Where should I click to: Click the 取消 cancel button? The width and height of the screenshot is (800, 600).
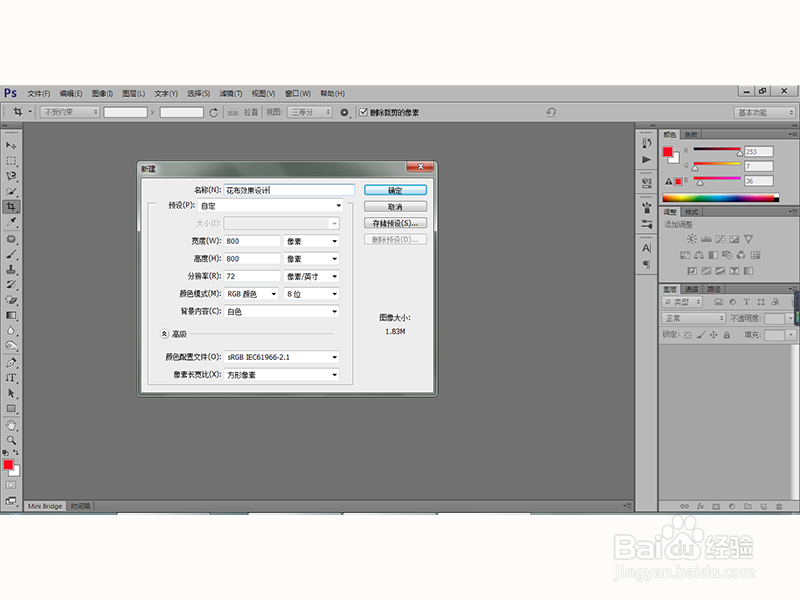click(395, 207)
